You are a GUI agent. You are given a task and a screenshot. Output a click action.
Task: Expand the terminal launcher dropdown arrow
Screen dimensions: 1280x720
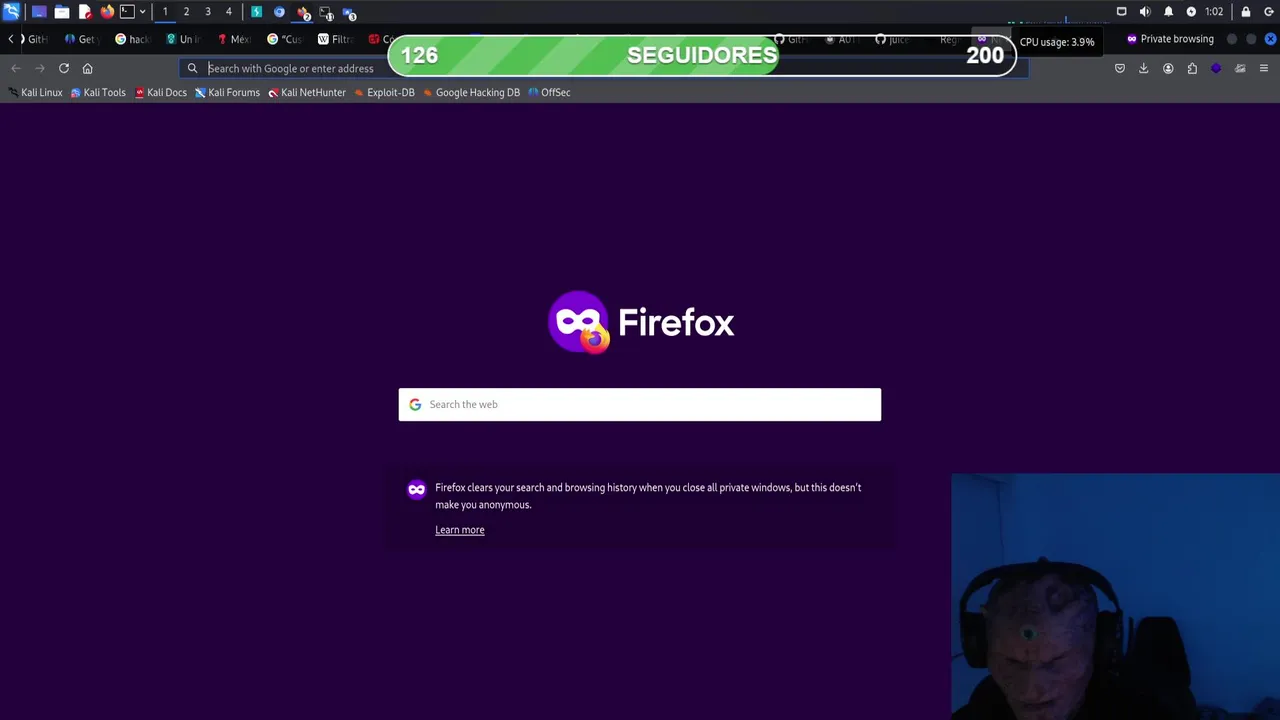[x=142, y=12]
